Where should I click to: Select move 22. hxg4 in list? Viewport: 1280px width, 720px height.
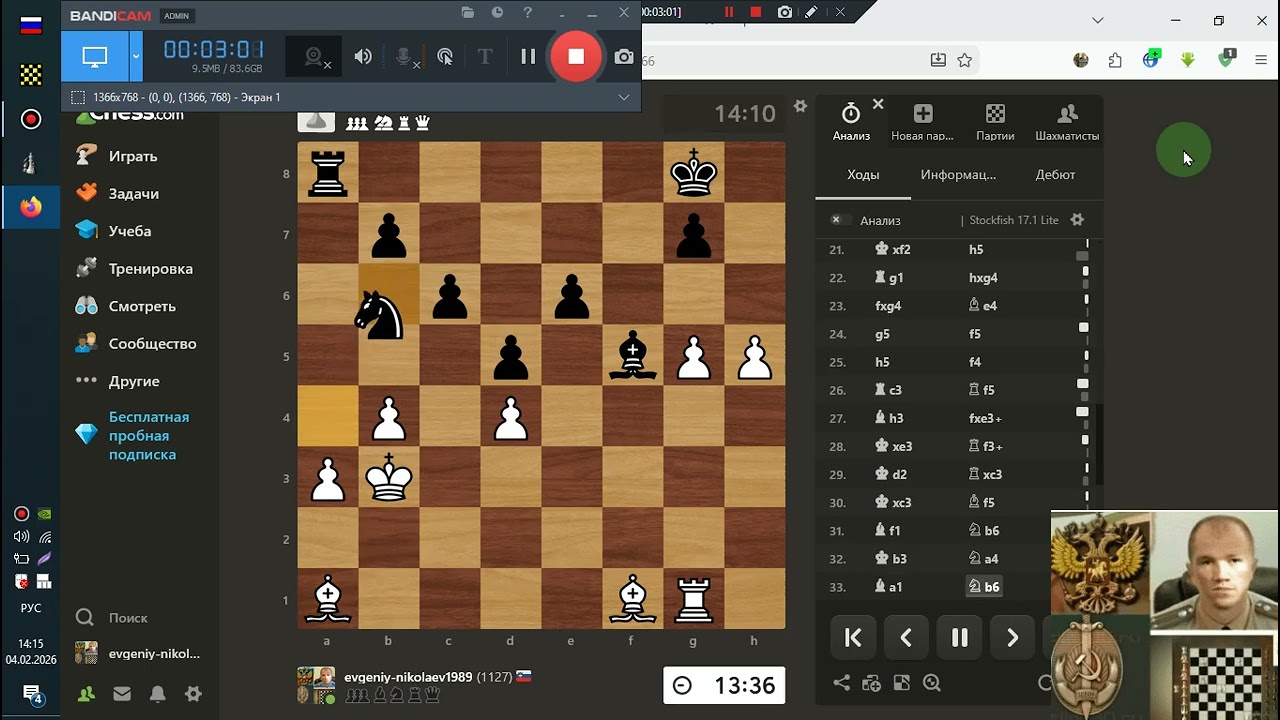(983, 278)
